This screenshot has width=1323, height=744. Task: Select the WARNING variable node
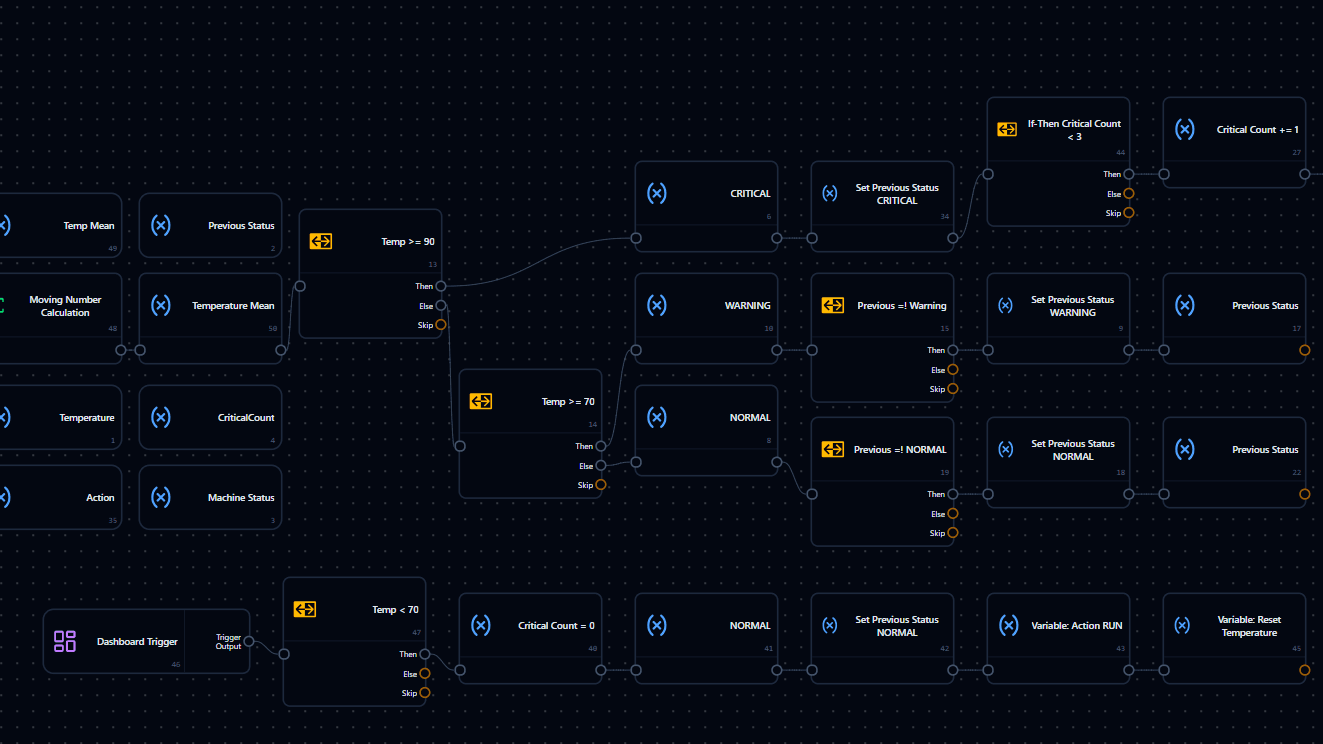[706, 318]
